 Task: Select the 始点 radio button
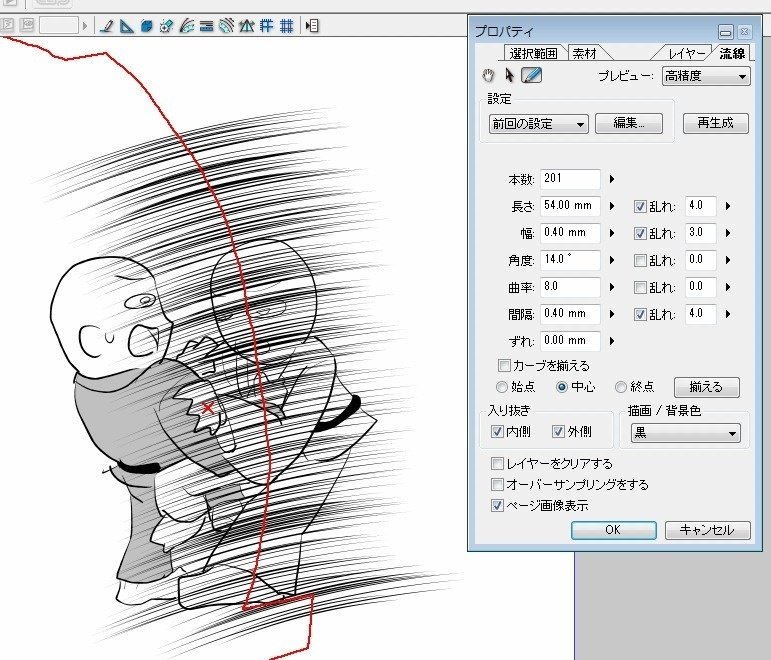pyautogui.click(x=502, y=388)
